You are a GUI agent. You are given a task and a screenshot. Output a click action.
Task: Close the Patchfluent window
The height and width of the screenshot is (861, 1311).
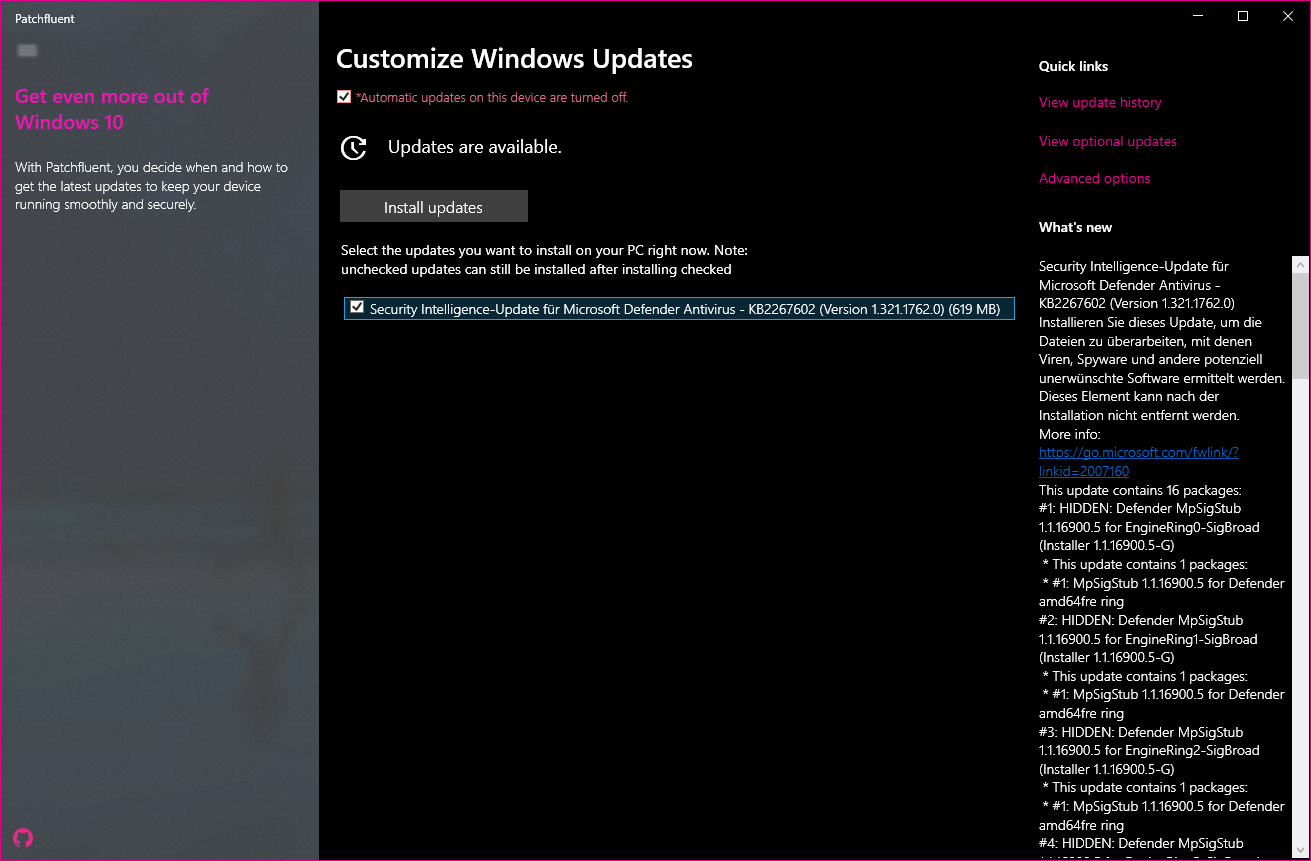1288,16
